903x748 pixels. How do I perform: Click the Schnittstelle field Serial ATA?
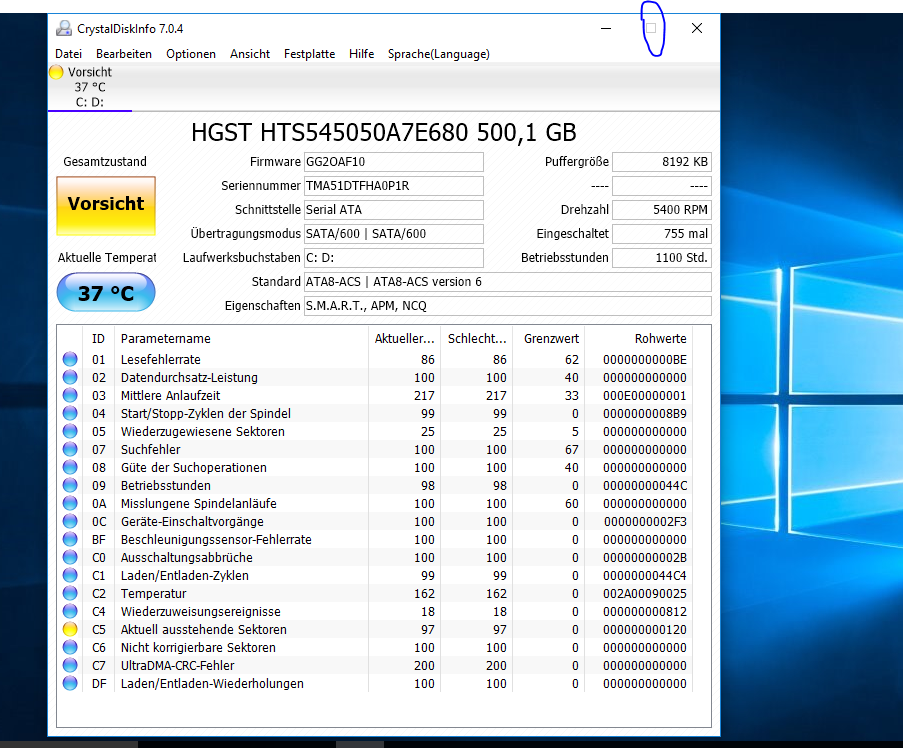click(394, 210)
